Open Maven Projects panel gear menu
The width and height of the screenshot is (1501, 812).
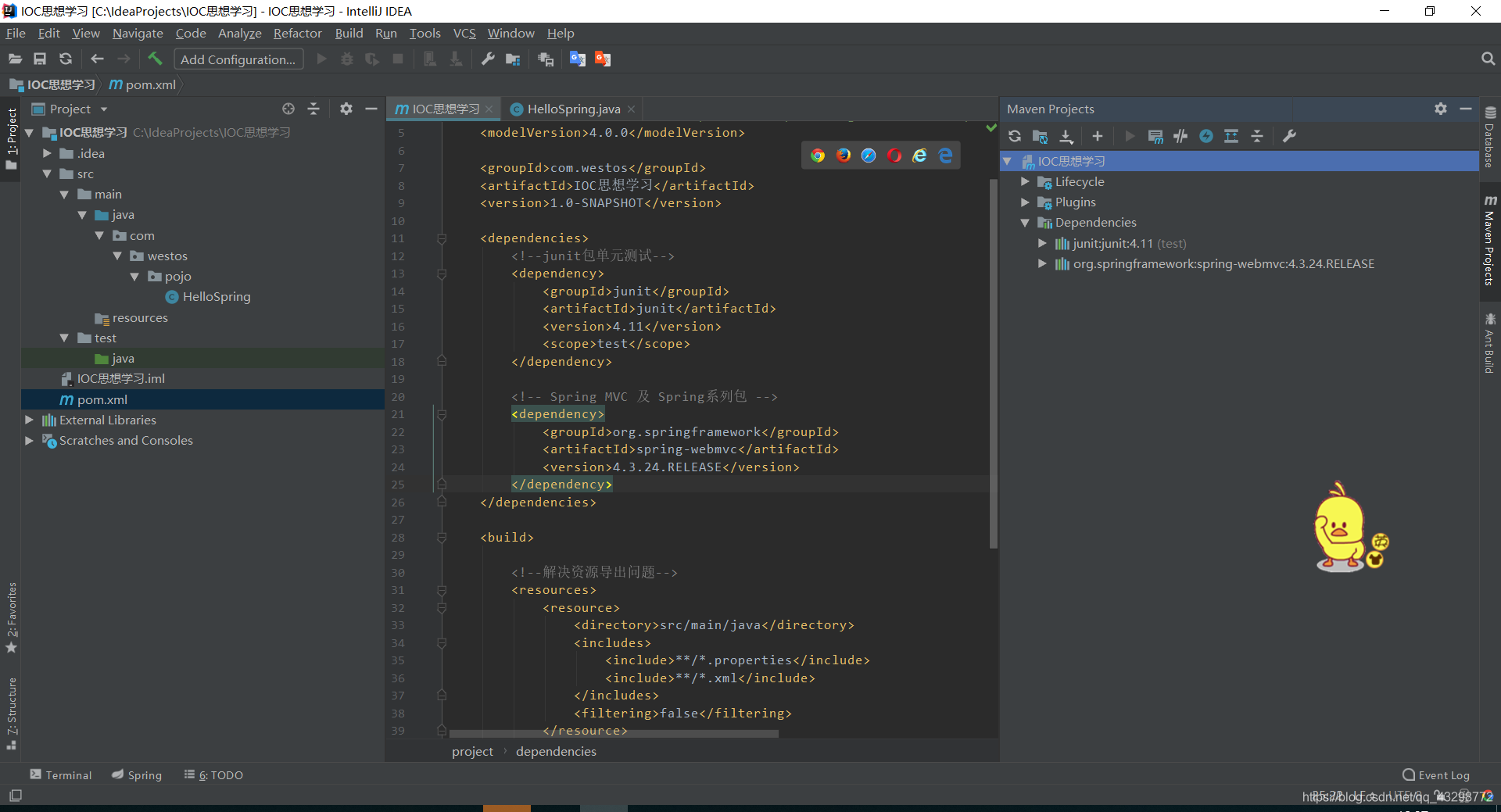1441,109
